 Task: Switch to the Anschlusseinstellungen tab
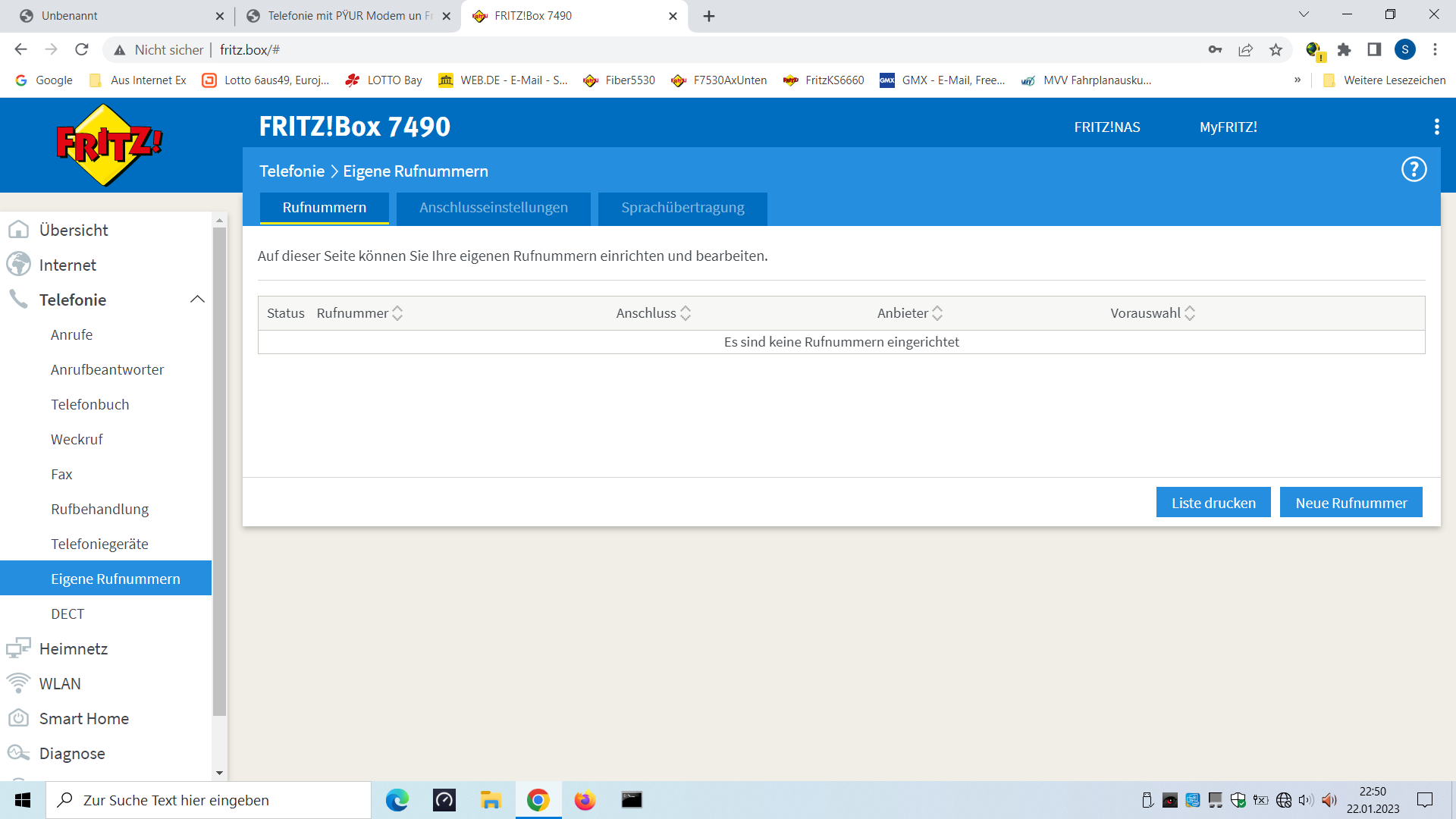point(493,208)
